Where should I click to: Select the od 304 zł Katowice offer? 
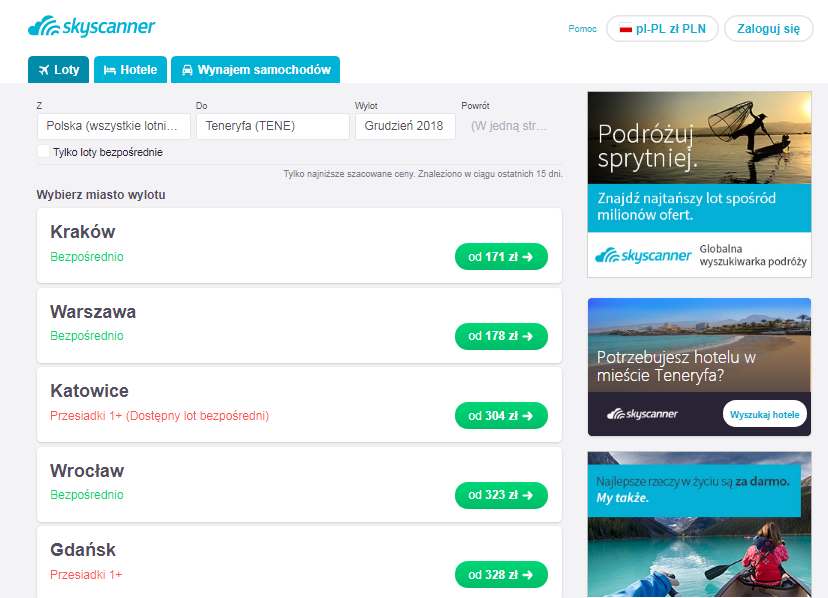point(501,416)
